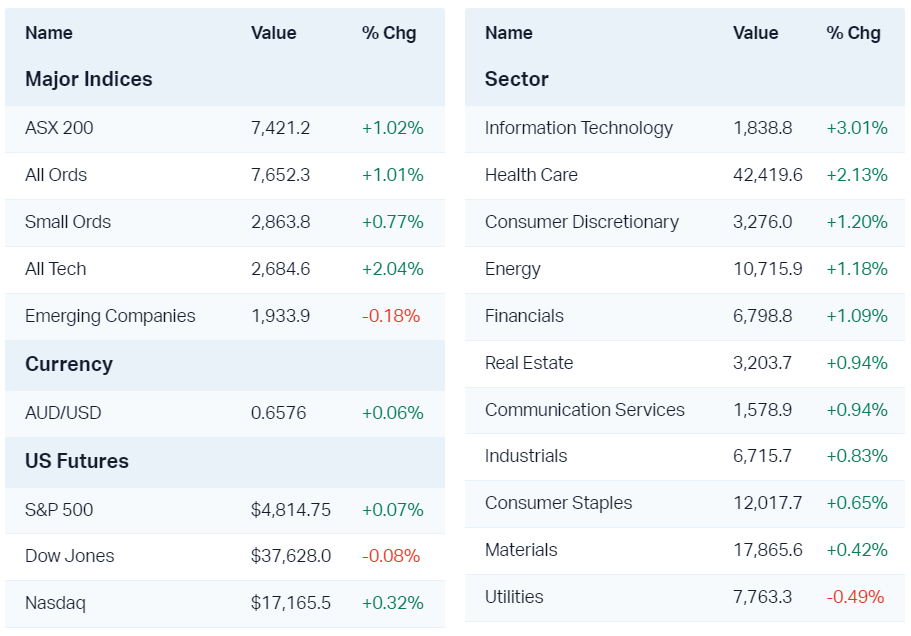Open the ASX 200 index link
Screen dimensions: 911x636
pyautogui.click(x=59, y=128)
